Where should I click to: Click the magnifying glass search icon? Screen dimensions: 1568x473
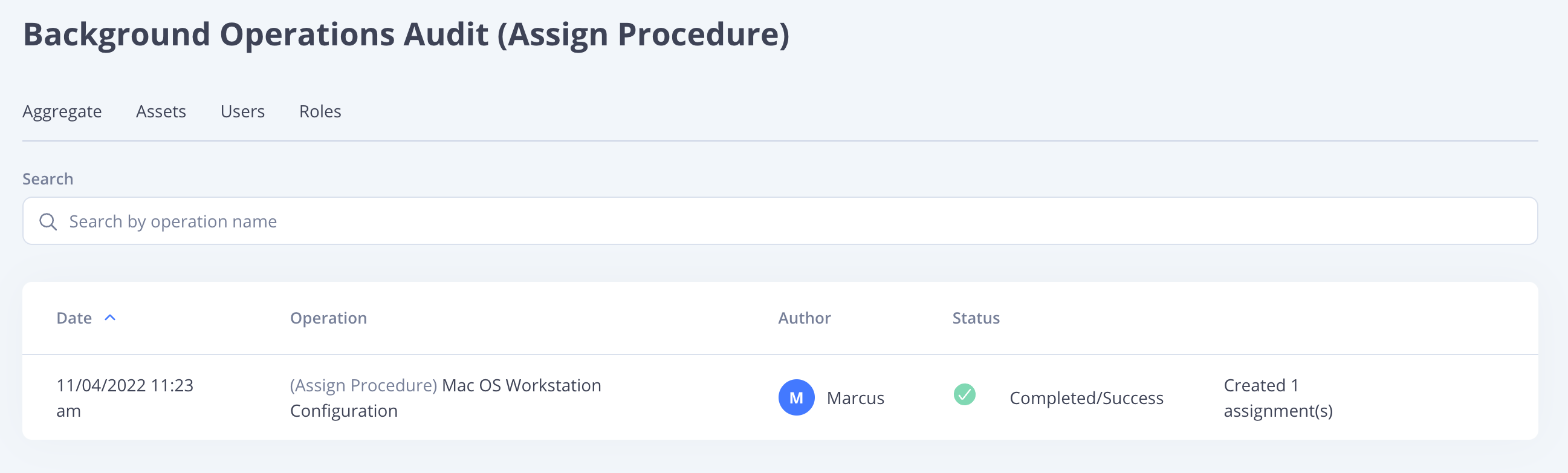pyautogui.click(x=48, y=221)
